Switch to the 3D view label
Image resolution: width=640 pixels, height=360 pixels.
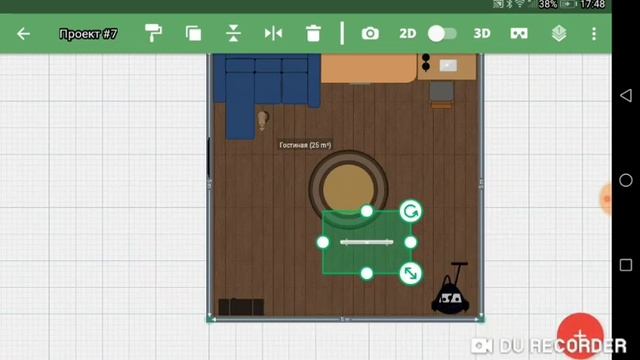tap(482, 33)
